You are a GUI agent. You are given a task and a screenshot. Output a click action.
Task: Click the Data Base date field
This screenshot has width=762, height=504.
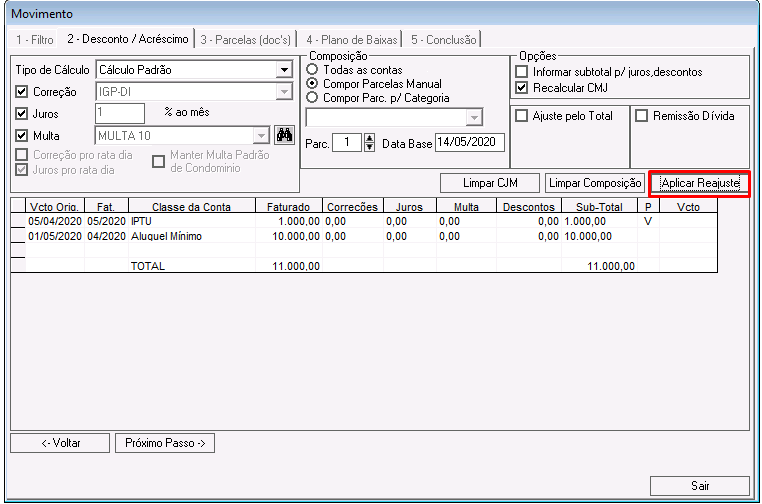470,142
